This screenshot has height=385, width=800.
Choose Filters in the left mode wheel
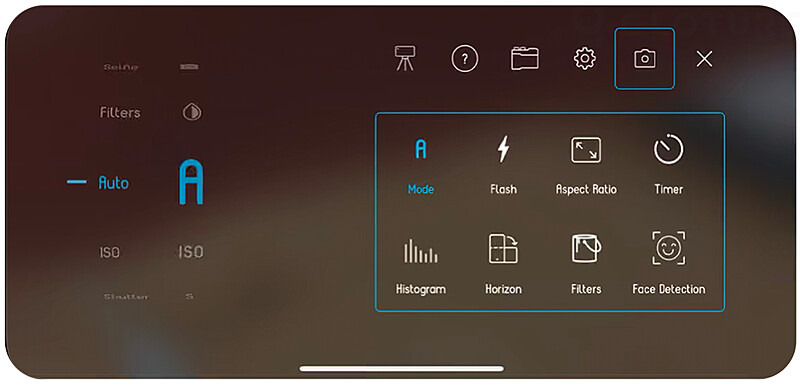click(x=120, y=113)
